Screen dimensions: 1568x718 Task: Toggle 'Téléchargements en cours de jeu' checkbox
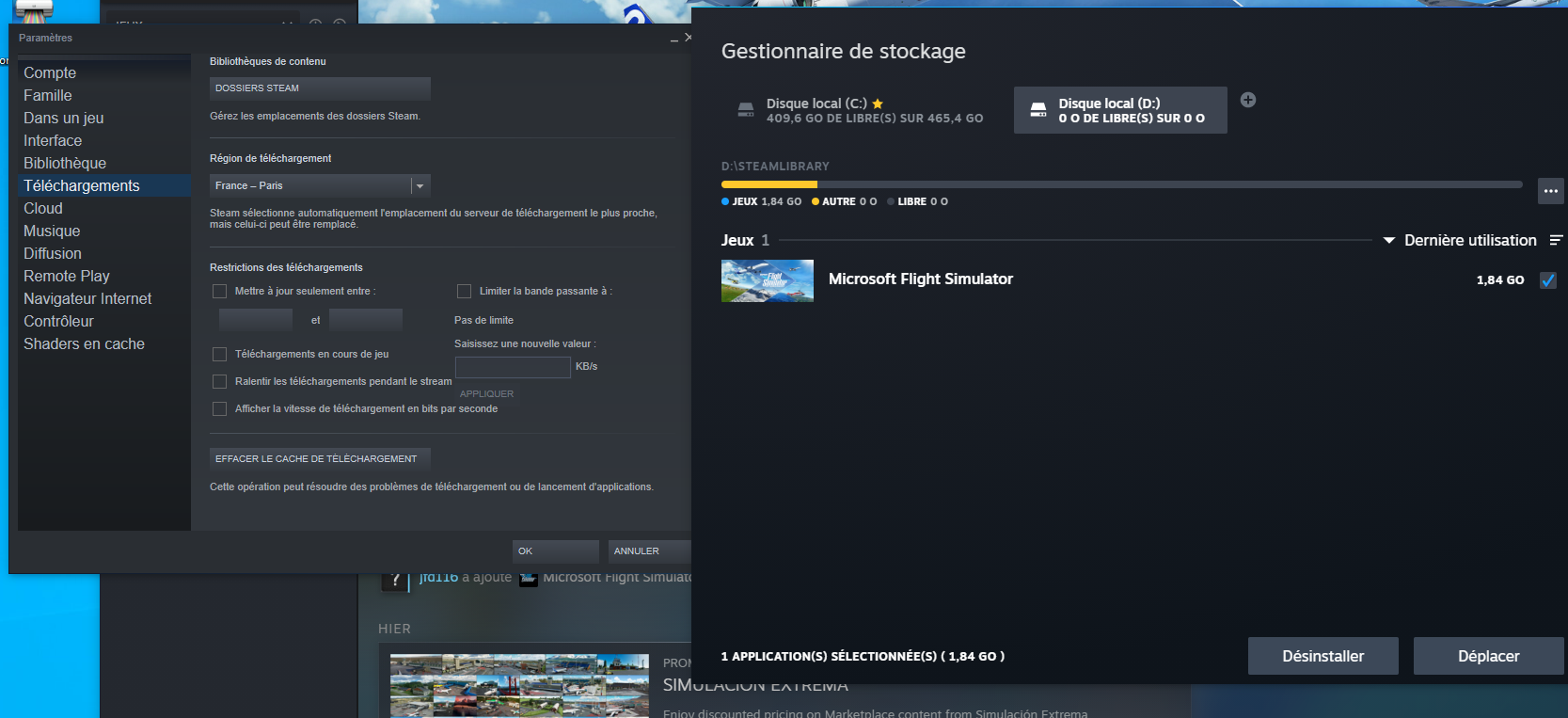(219, 355)
